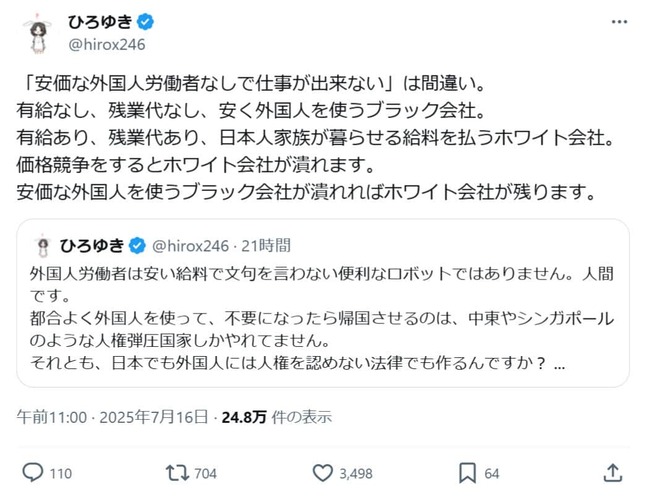
Task: Bookmark this tweet
Action: point(467,471)
